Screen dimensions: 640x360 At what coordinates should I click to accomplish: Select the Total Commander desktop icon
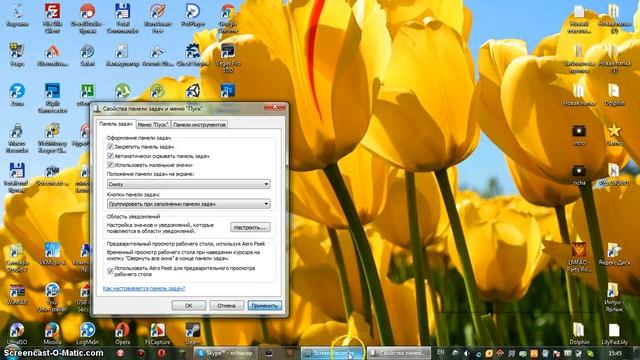(122, 18)
